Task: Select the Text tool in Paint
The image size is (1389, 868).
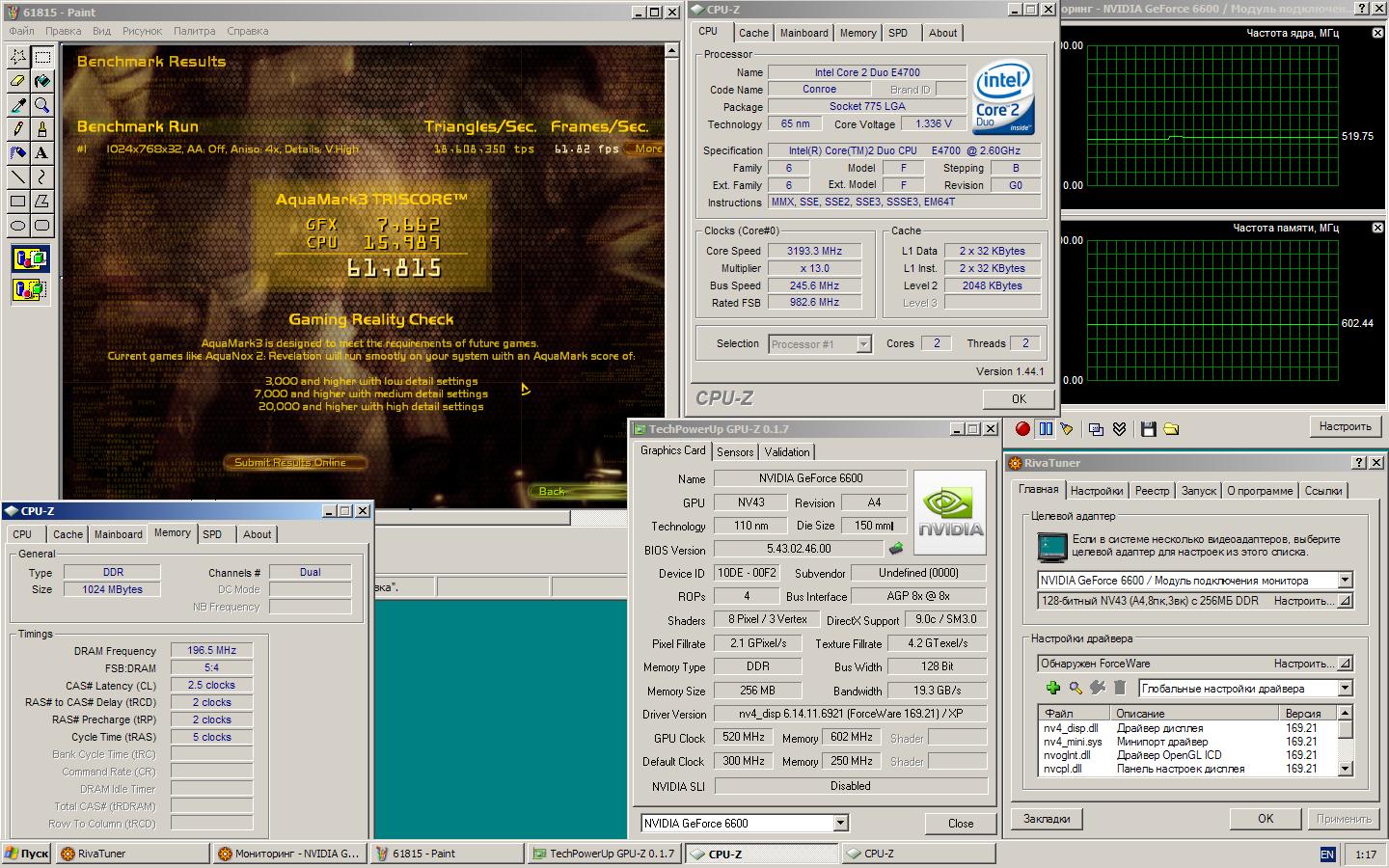Action: pyautogui.click(x=42, y=154)
